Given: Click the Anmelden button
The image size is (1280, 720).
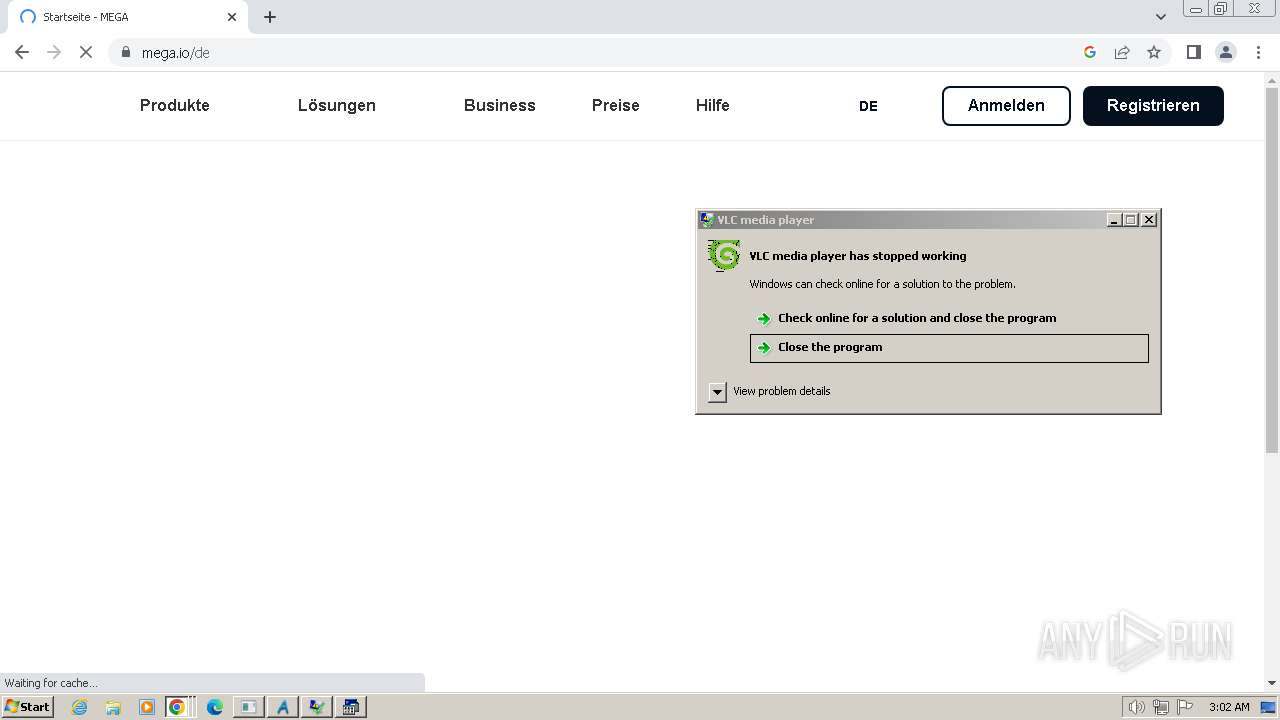Looking at the screenshot, I should click(1006, 106).
